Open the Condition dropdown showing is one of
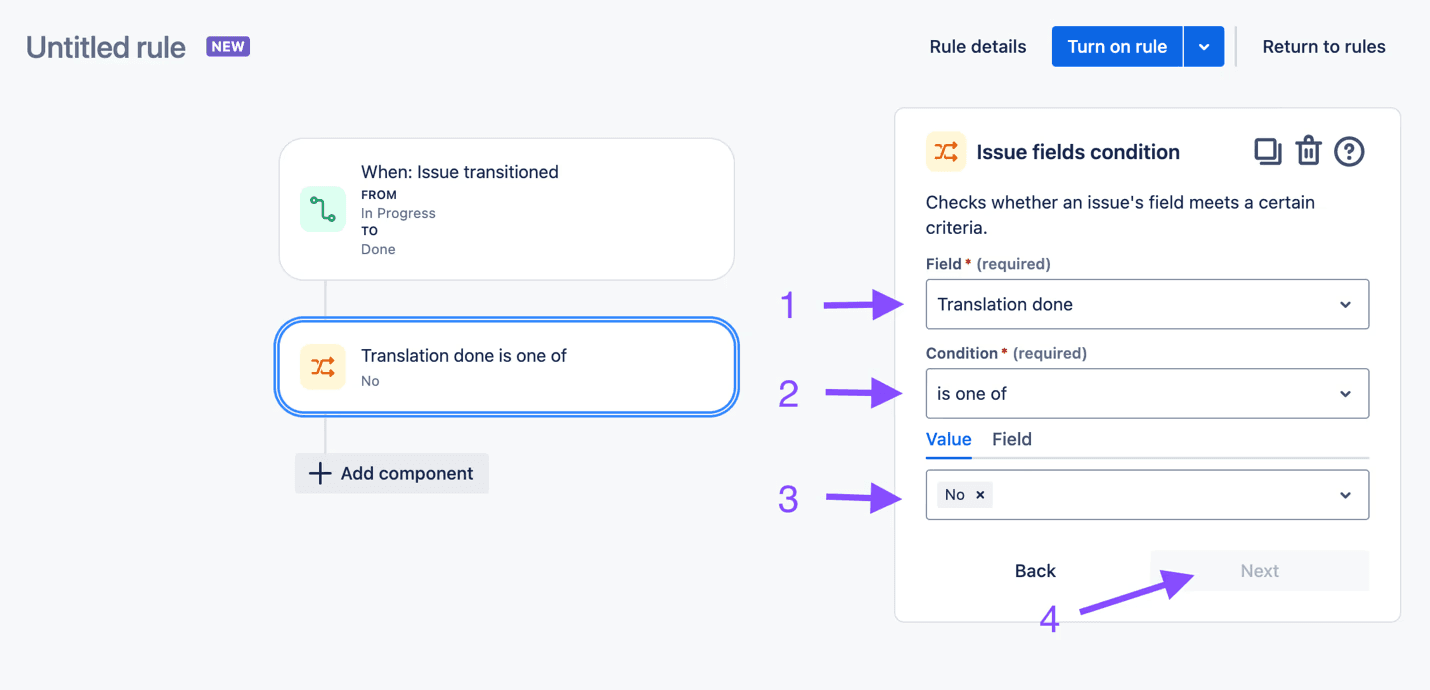Image resolution: width=1430 pixels, height=690 pixels. pos(1146,393)
